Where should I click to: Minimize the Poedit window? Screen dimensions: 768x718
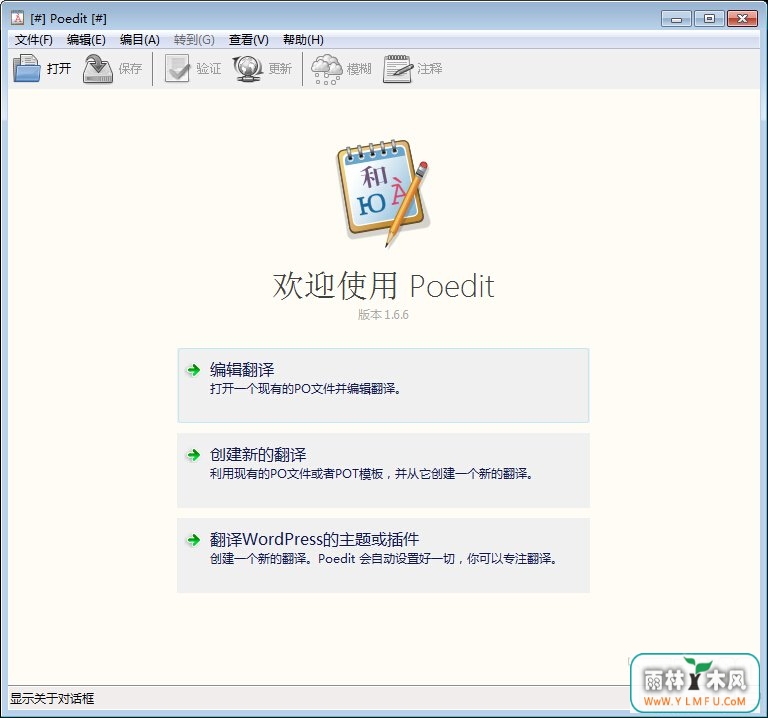pos(676,19)
